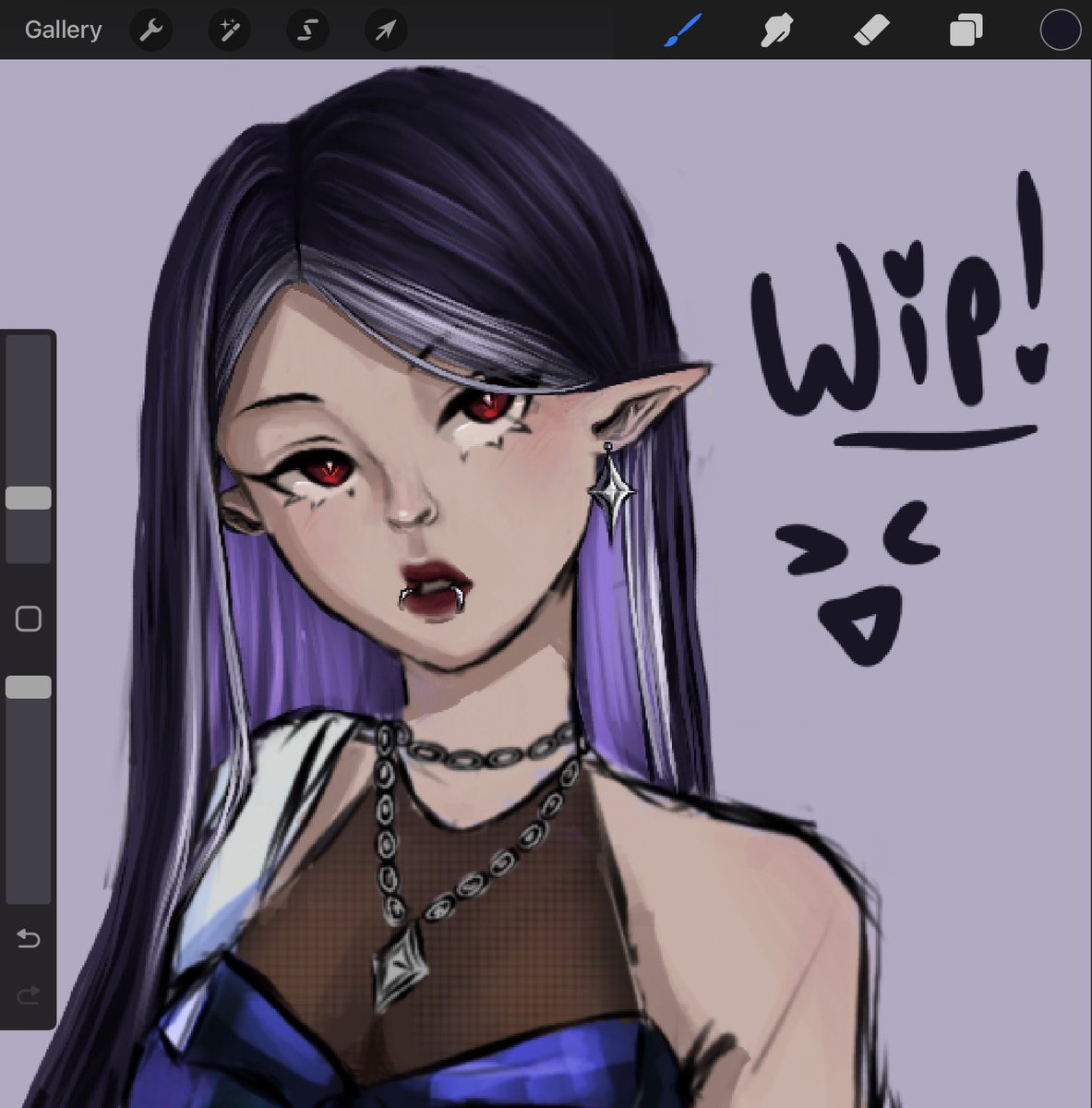Screen dimensions: 1092x1108
Task: Activate the Selection tool
Action: coord(307,29)
